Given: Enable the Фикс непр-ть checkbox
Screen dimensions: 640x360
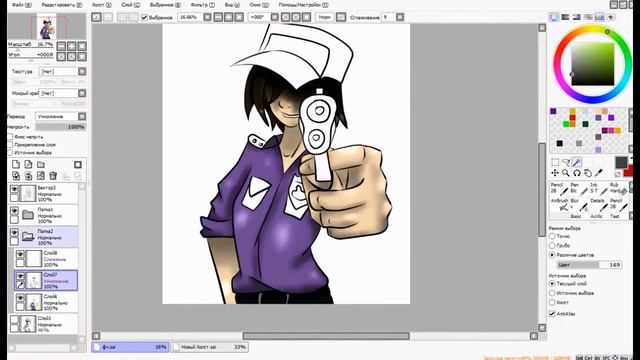Looking at the screenshot, I should (10, 137).
